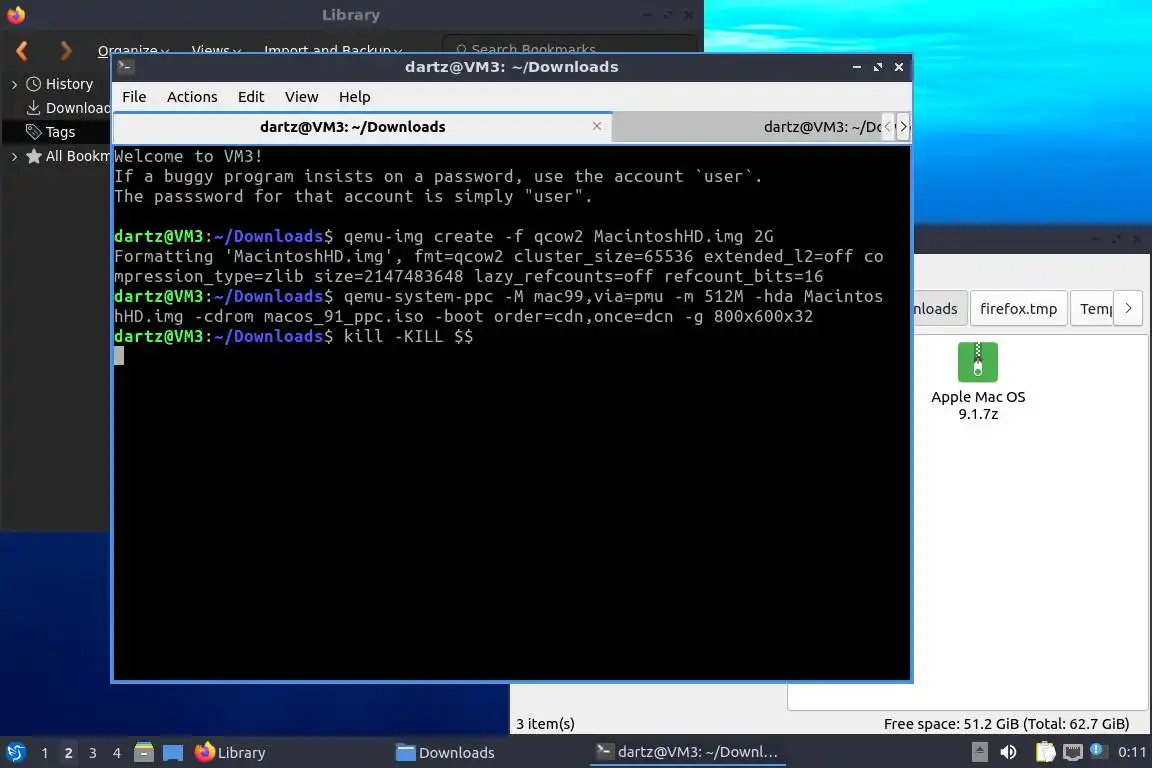1152x768 pixels.
Task: Switch to workspace 2
Action: pyautogui.click(x=68, y=753)
